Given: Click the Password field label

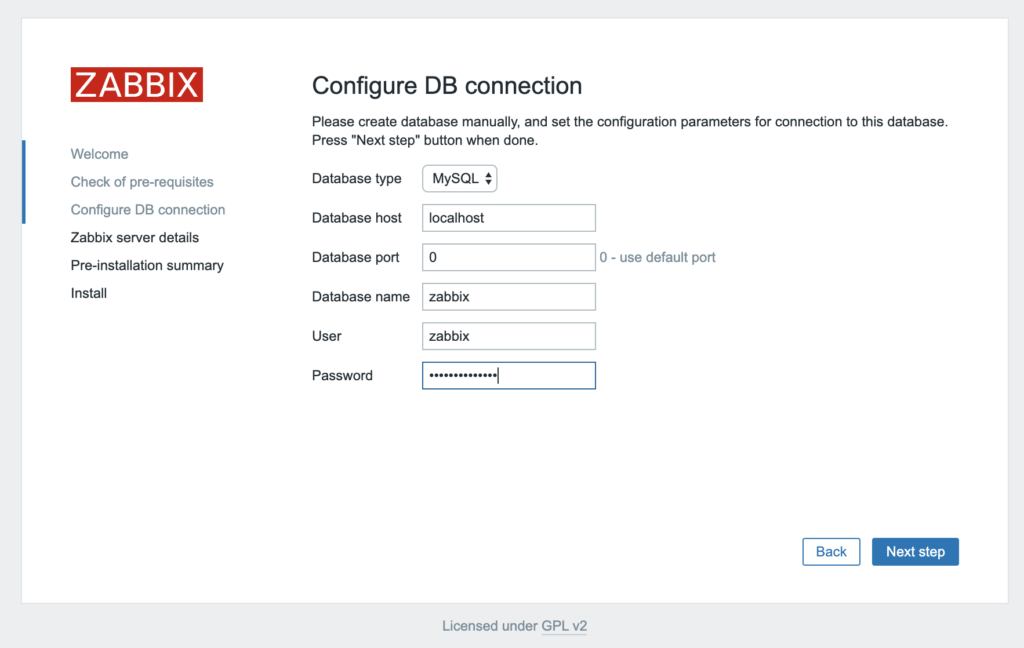Looking at the screenshot, I should tap(342, 376).
